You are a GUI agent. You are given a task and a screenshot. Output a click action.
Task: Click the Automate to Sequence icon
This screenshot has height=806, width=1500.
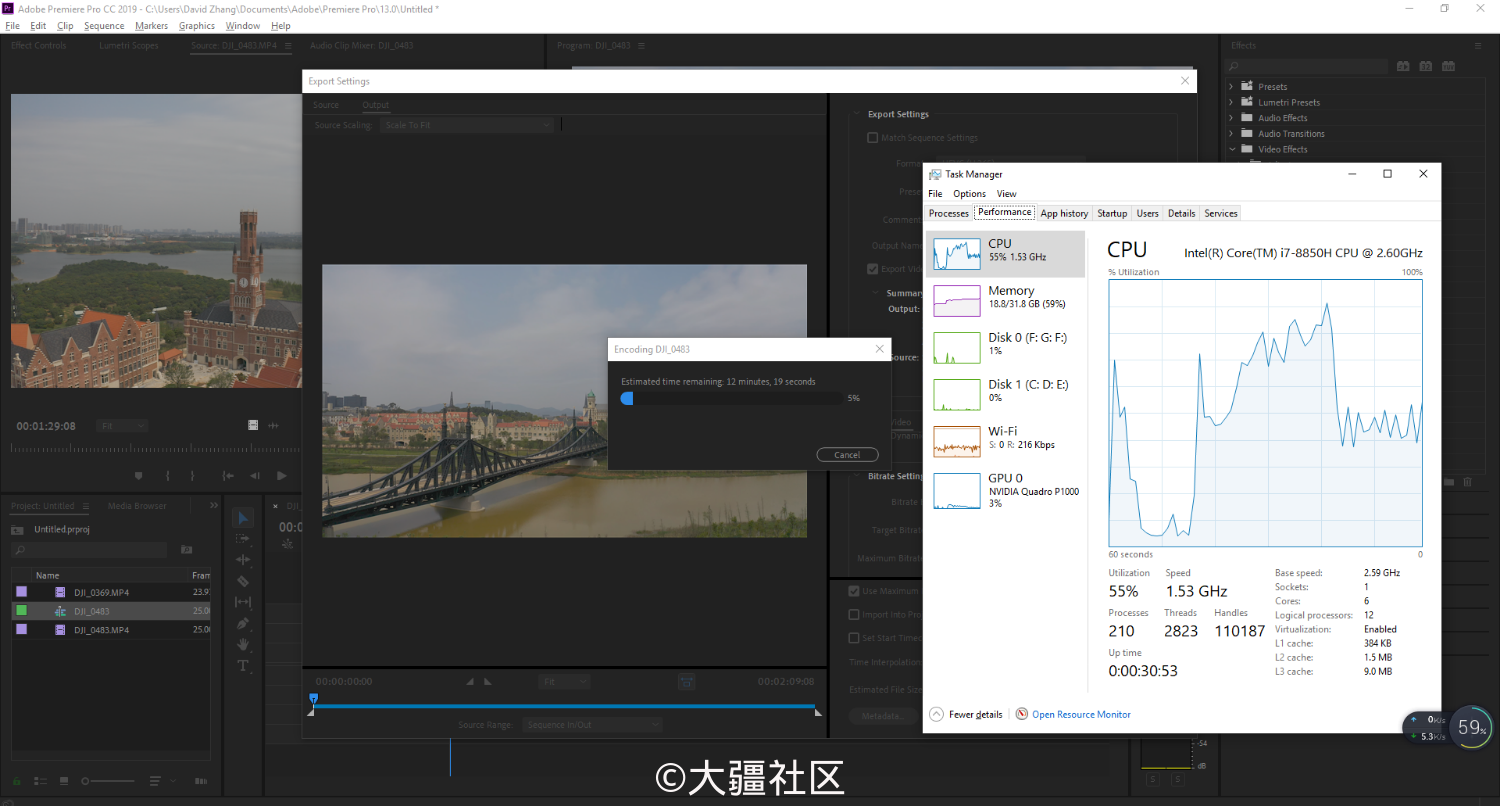point(201,780)
